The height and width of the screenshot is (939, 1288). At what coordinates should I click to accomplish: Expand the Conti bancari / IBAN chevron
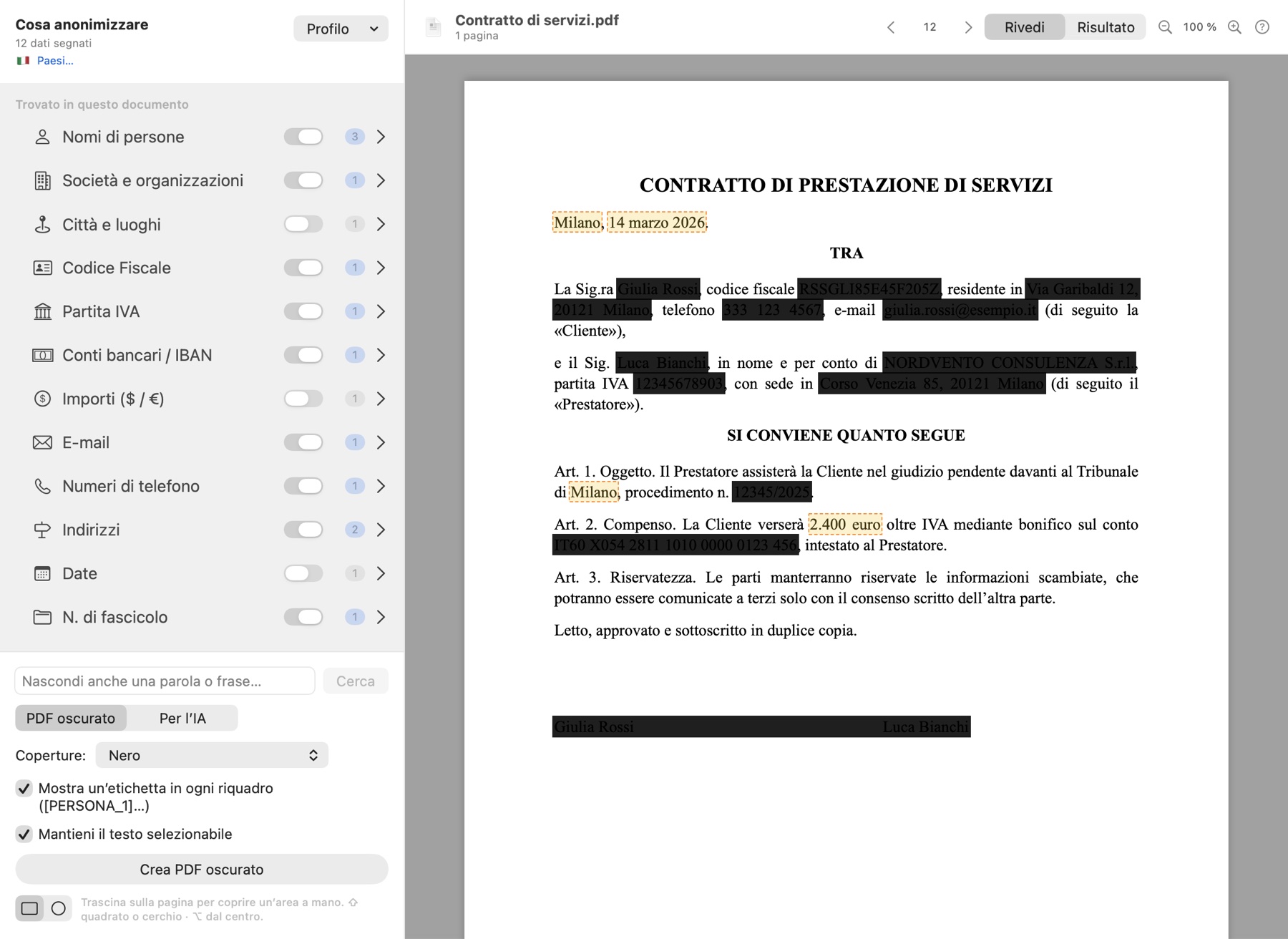tap(381, 355)
